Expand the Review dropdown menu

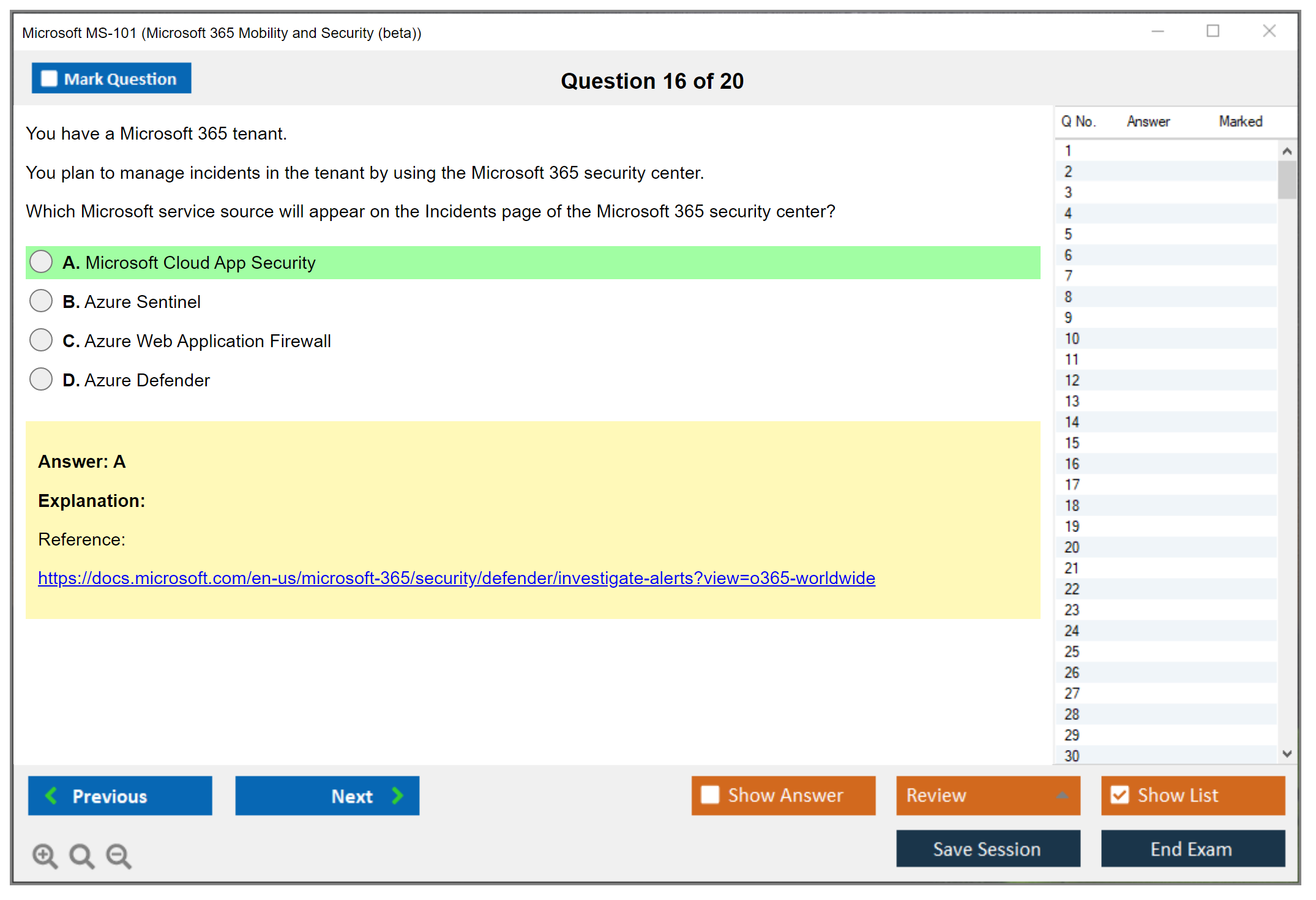point(1062,795)
